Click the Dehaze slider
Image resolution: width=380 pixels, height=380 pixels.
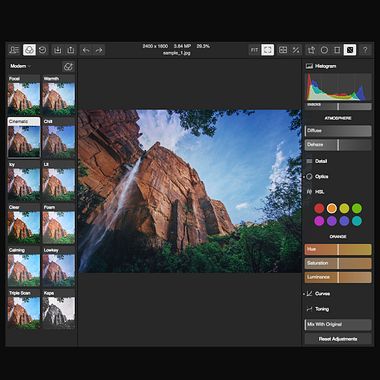tap(338, 145)
